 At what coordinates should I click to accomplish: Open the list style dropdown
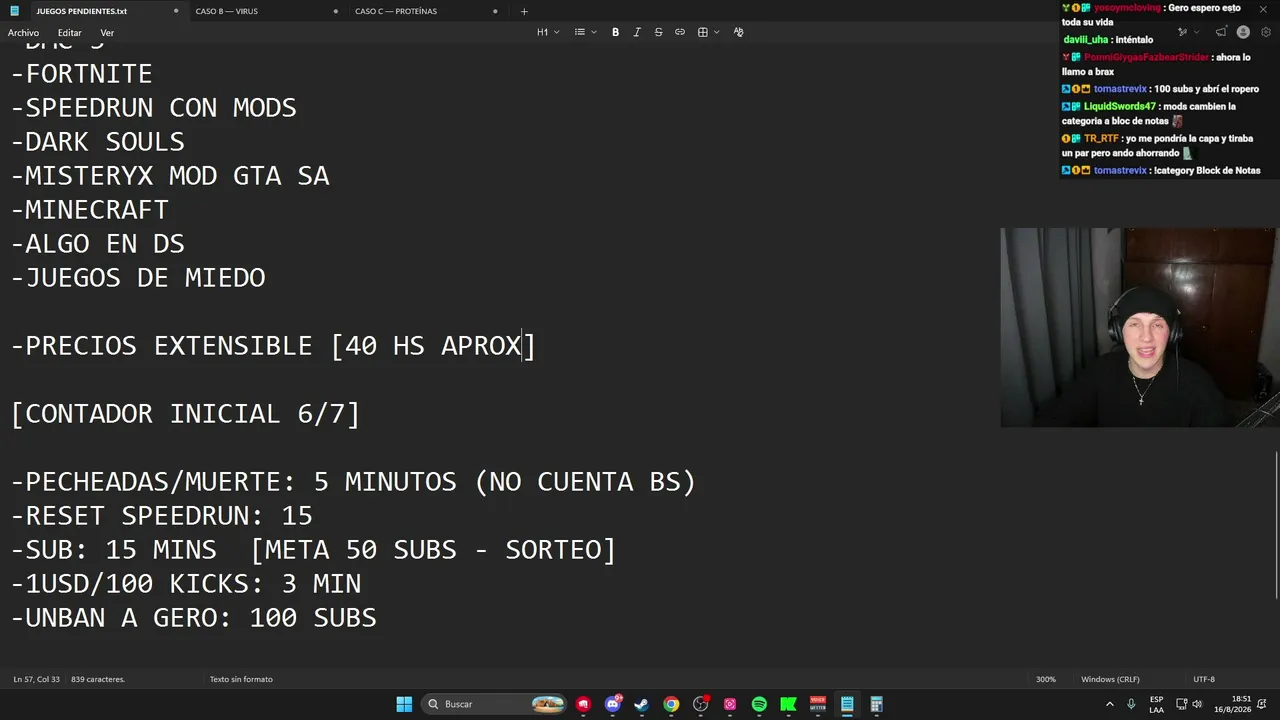click(585, 32)
